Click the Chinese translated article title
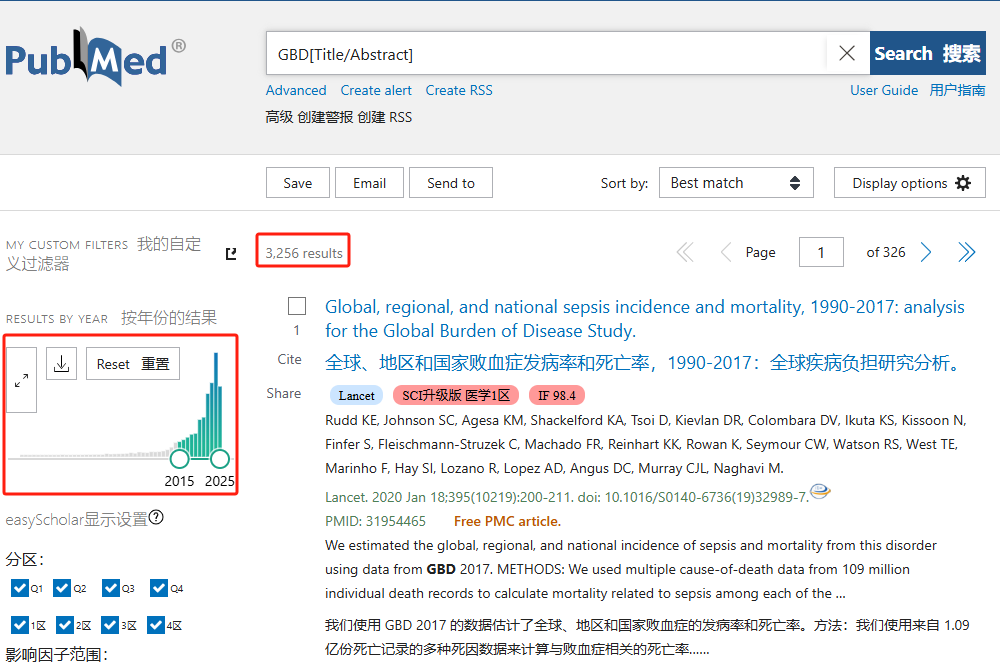The height and width of the screenshot is (667, 1000). click(x=643, y=363)
